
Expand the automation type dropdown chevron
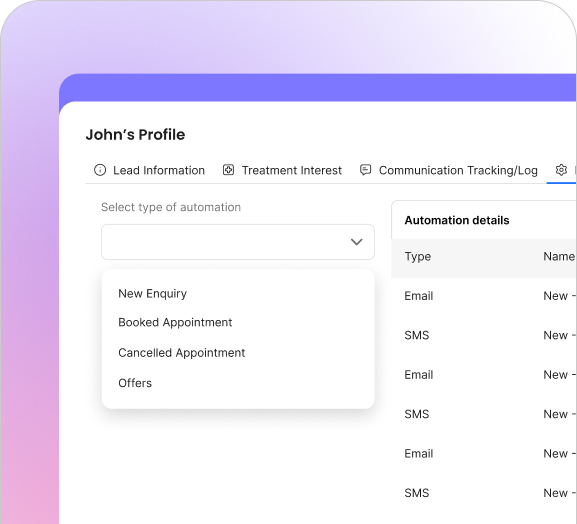(x=357, y=242)
